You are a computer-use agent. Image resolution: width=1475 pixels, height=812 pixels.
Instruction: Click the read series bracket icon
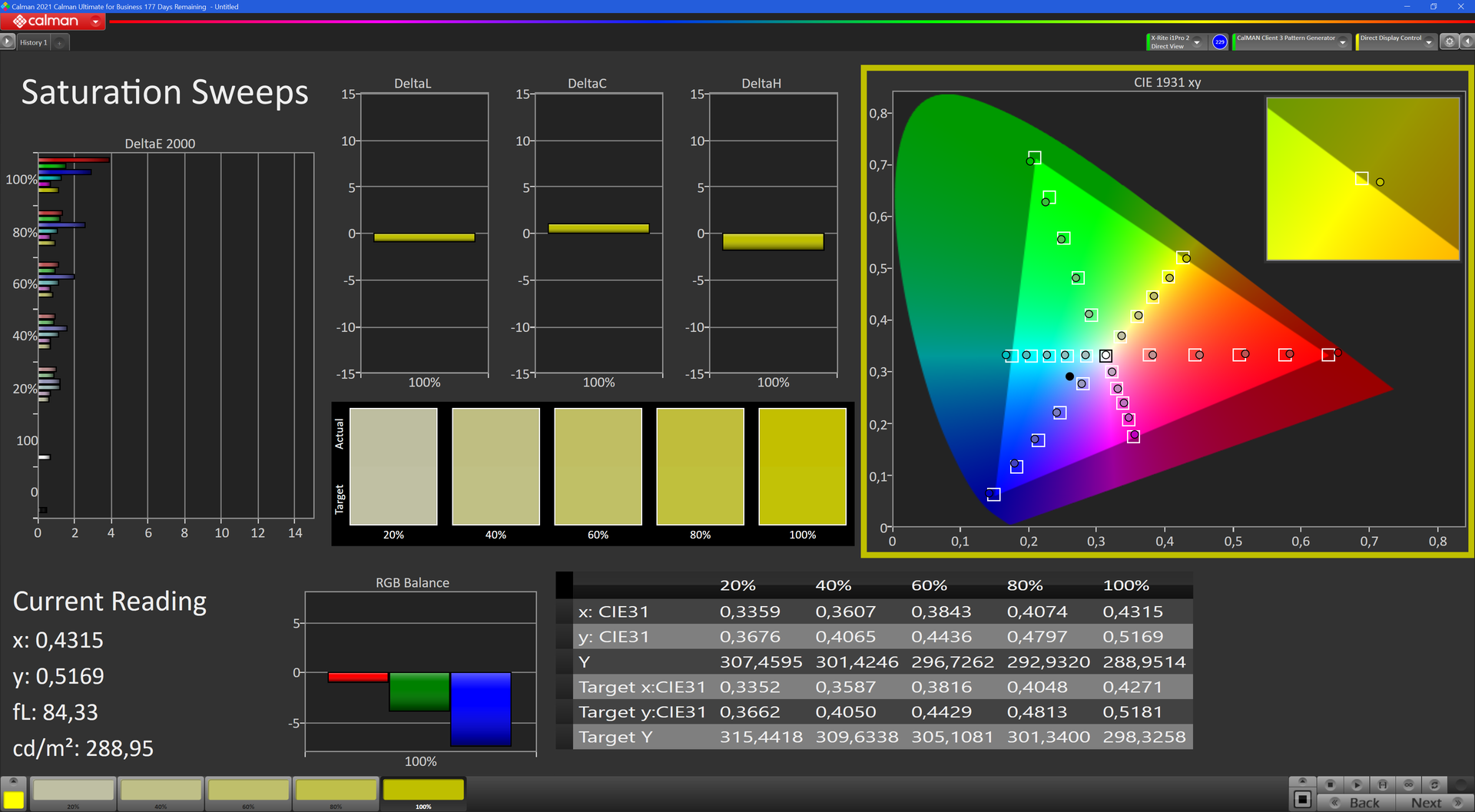pyautogui.click(x=1382, y=784)
